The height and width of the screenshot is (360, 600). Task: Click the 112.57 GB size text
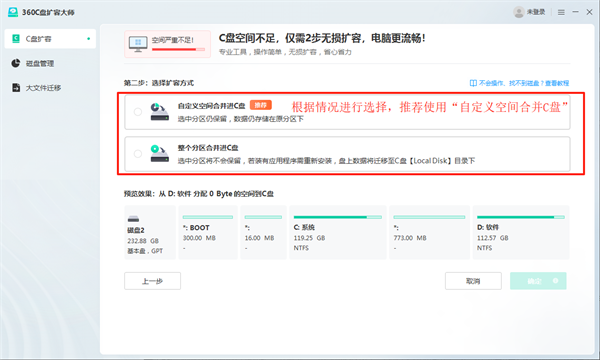[492, 238]
